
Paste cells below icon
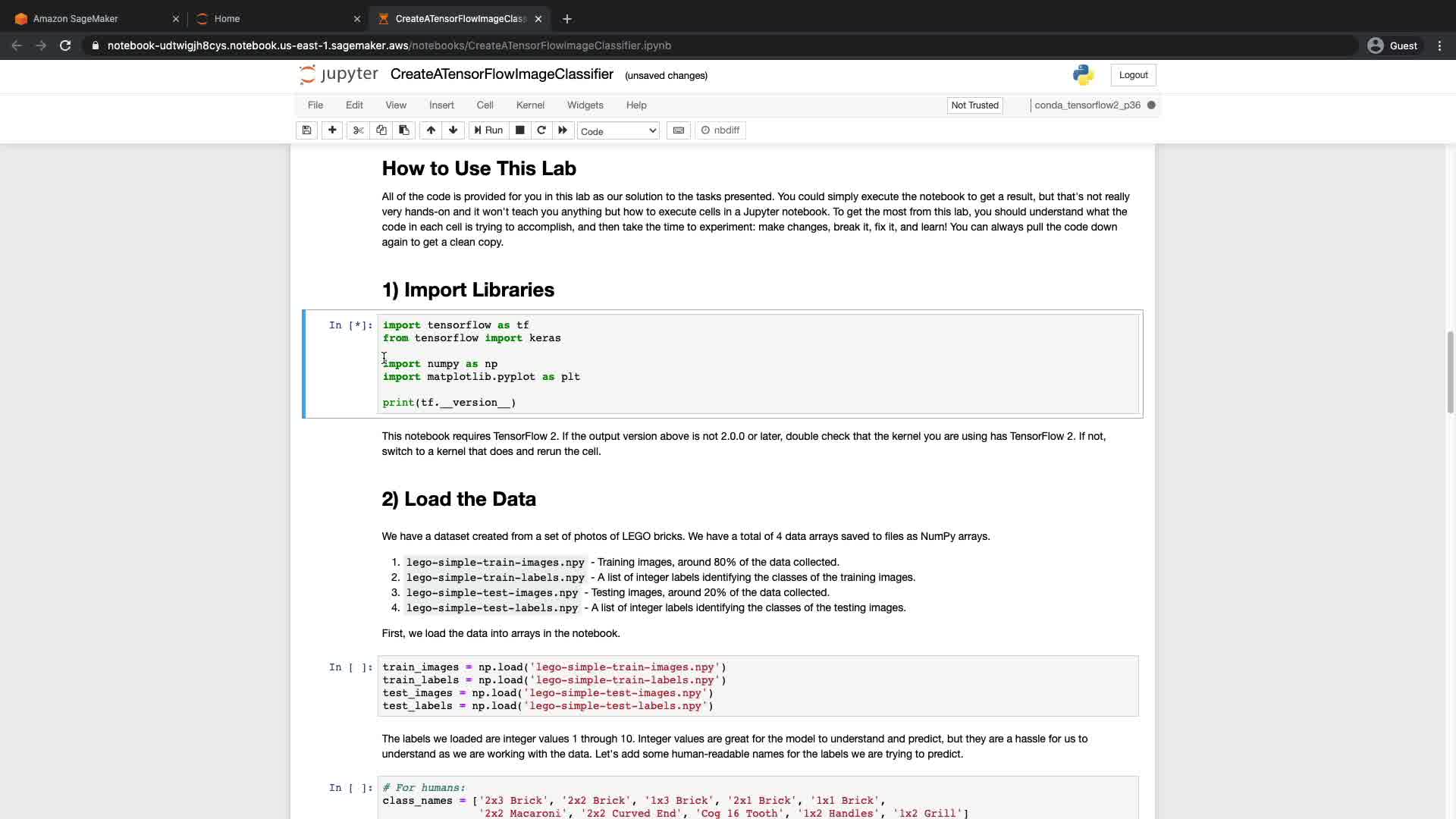(x=404, y=130)
